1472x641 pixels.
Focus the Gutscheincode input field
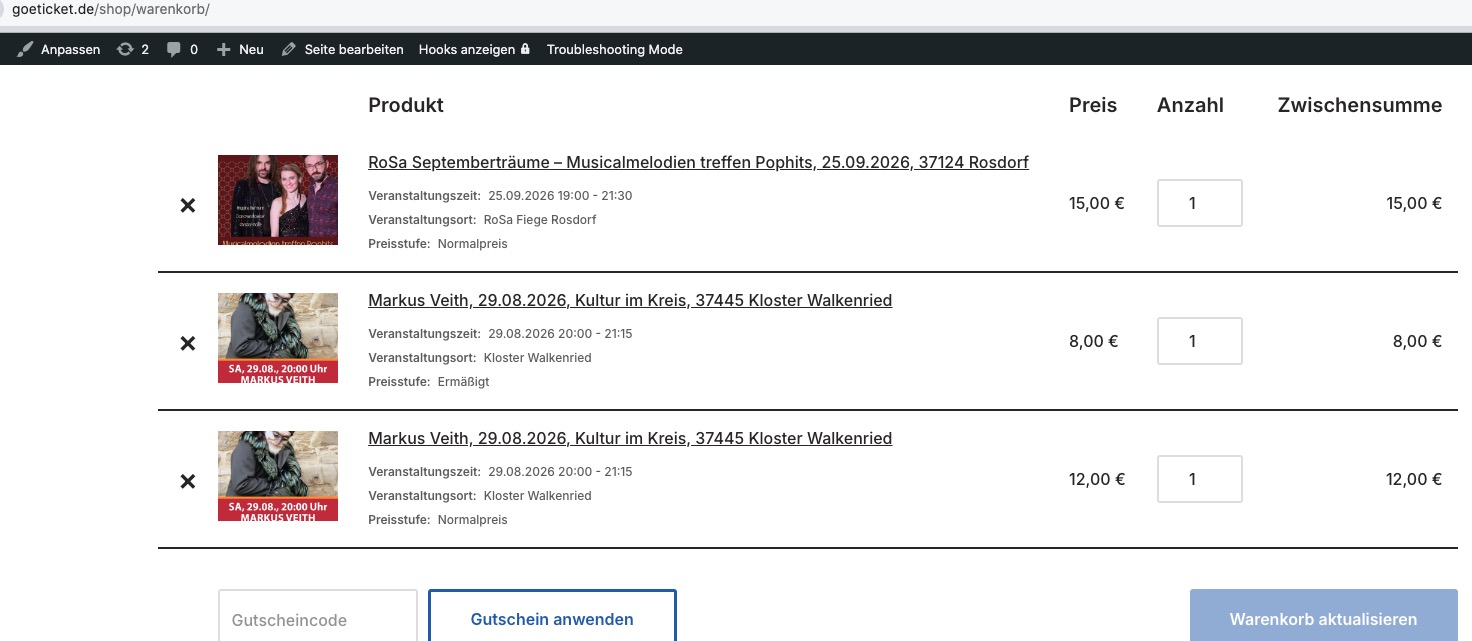(x=318, y=618)
